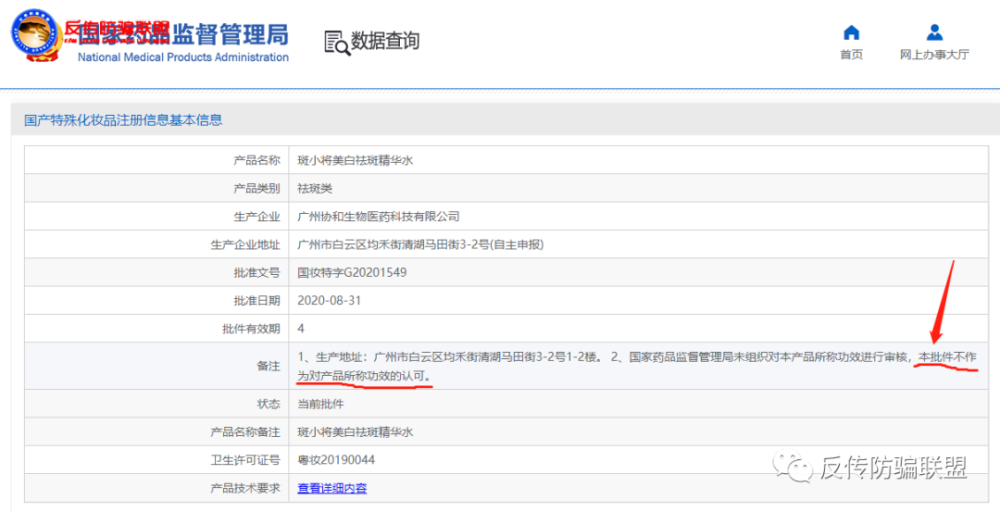Viewport: 1000px width, 512px height.
Task: Select the 产品技术要求 row label
Action: (246, 488)
